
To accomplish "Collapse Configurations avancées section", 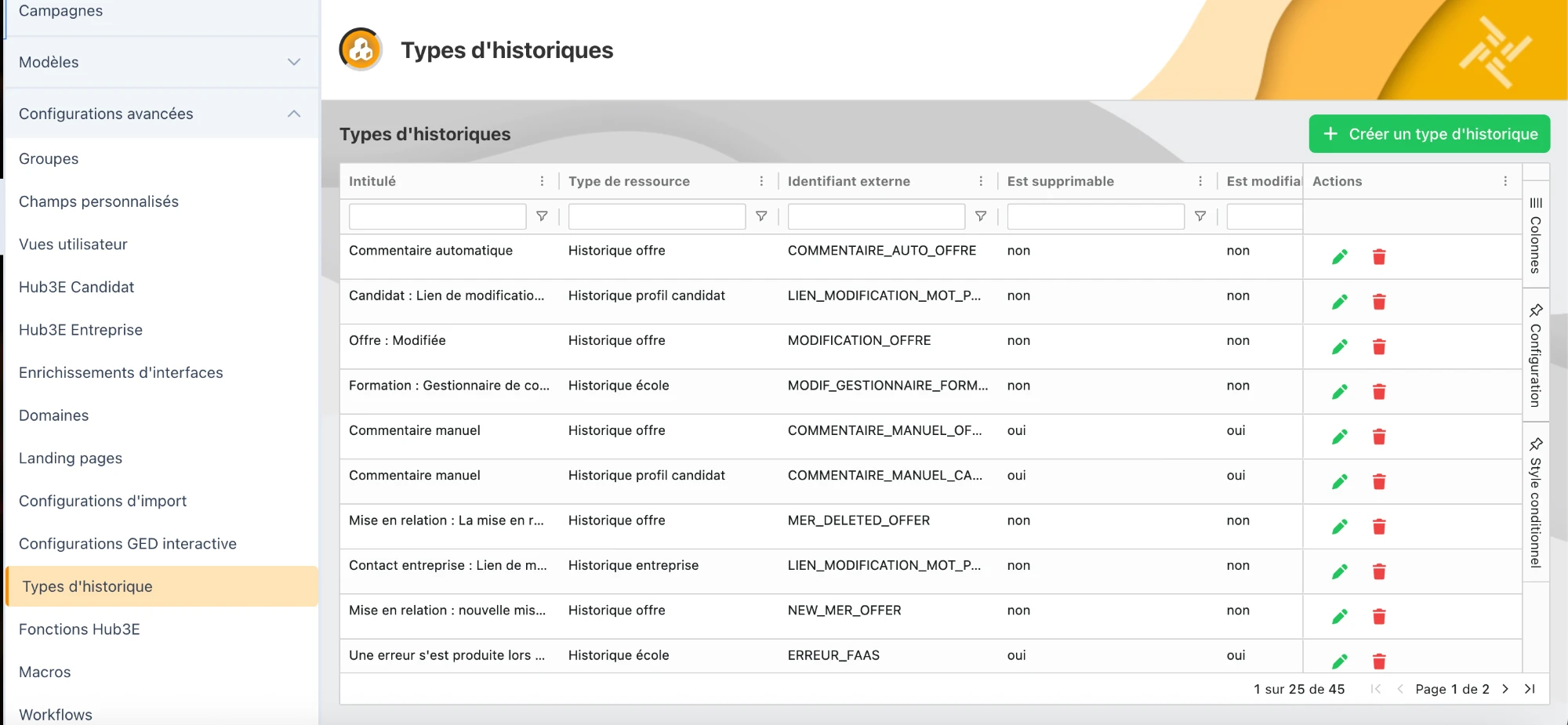I will pyautogui.click(x=162, y=114).
